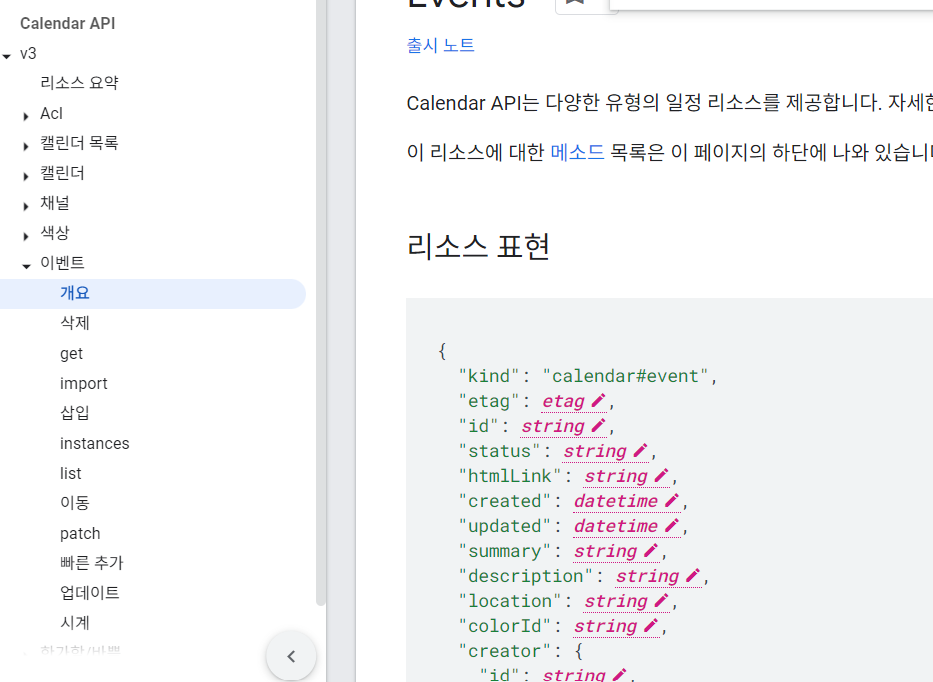The height and width of the screenshot is (682, 933).
Task: Open the 업데이트 method page
Action: (89, 593)
